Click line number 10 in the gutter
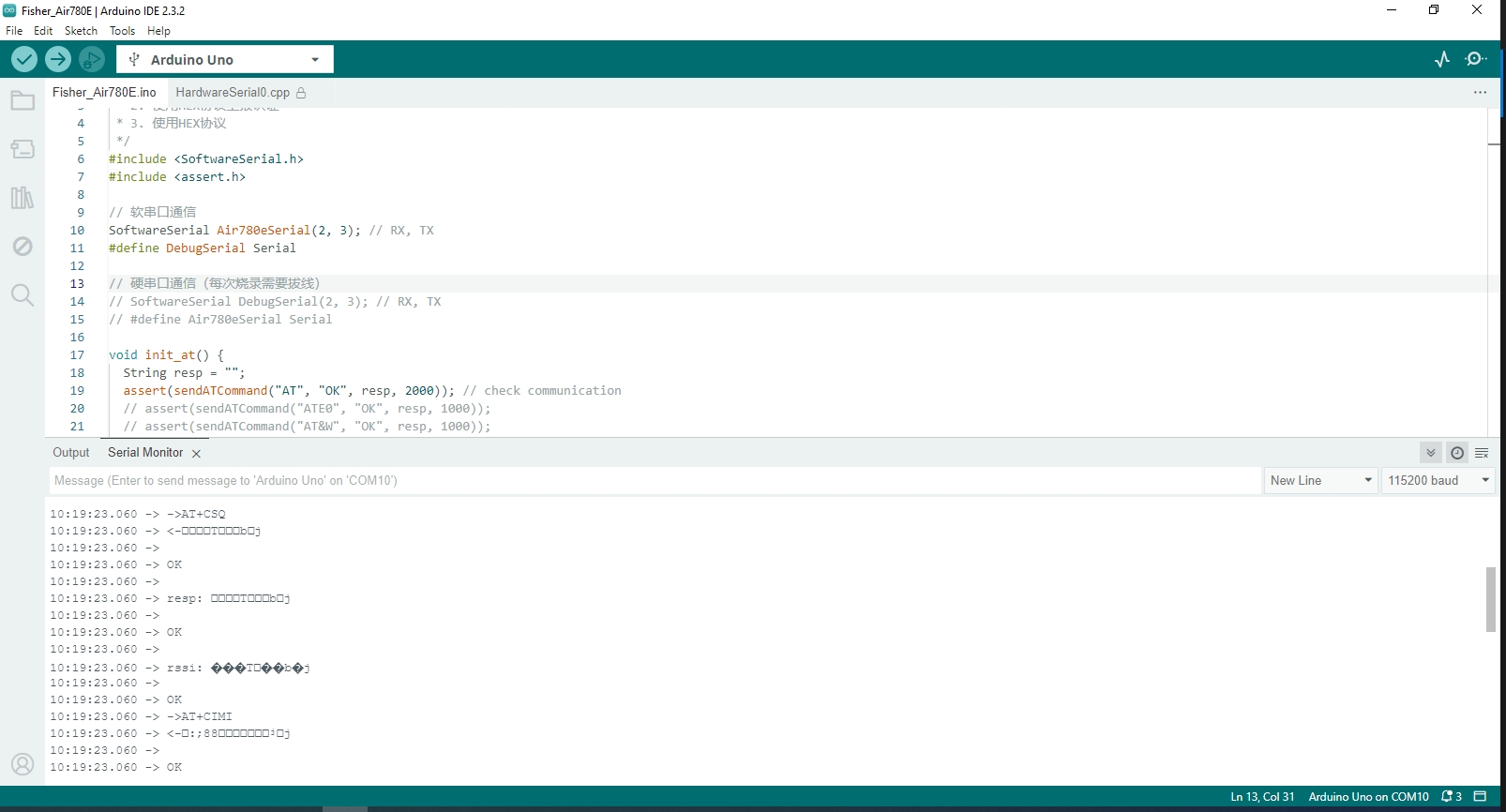Screen dimensions: 1506x812 point(77,231)
